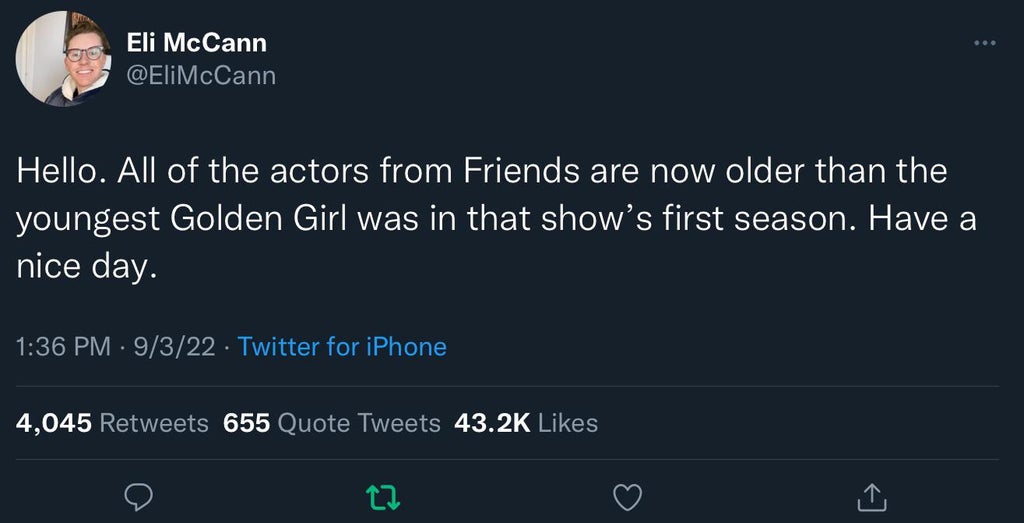Like the tweet with the heart icon

[627, 494]
